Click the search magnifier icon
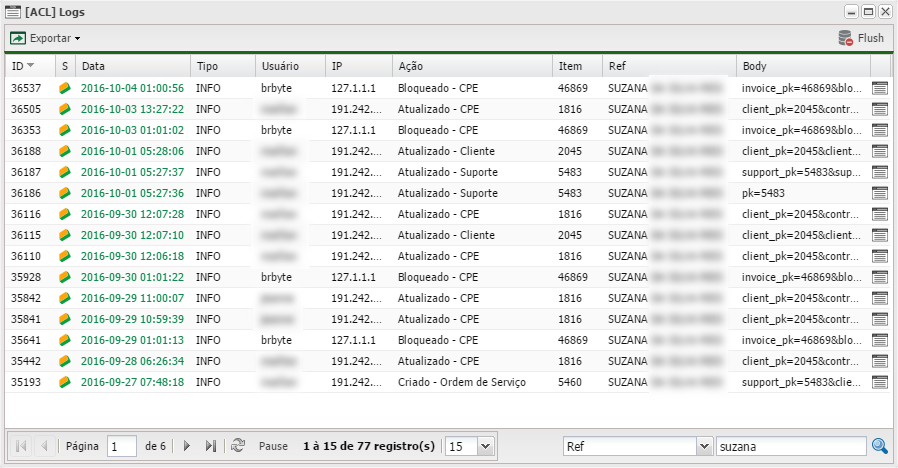The height and width of the screenshot is (468, 898). click(x=880, y=446)
